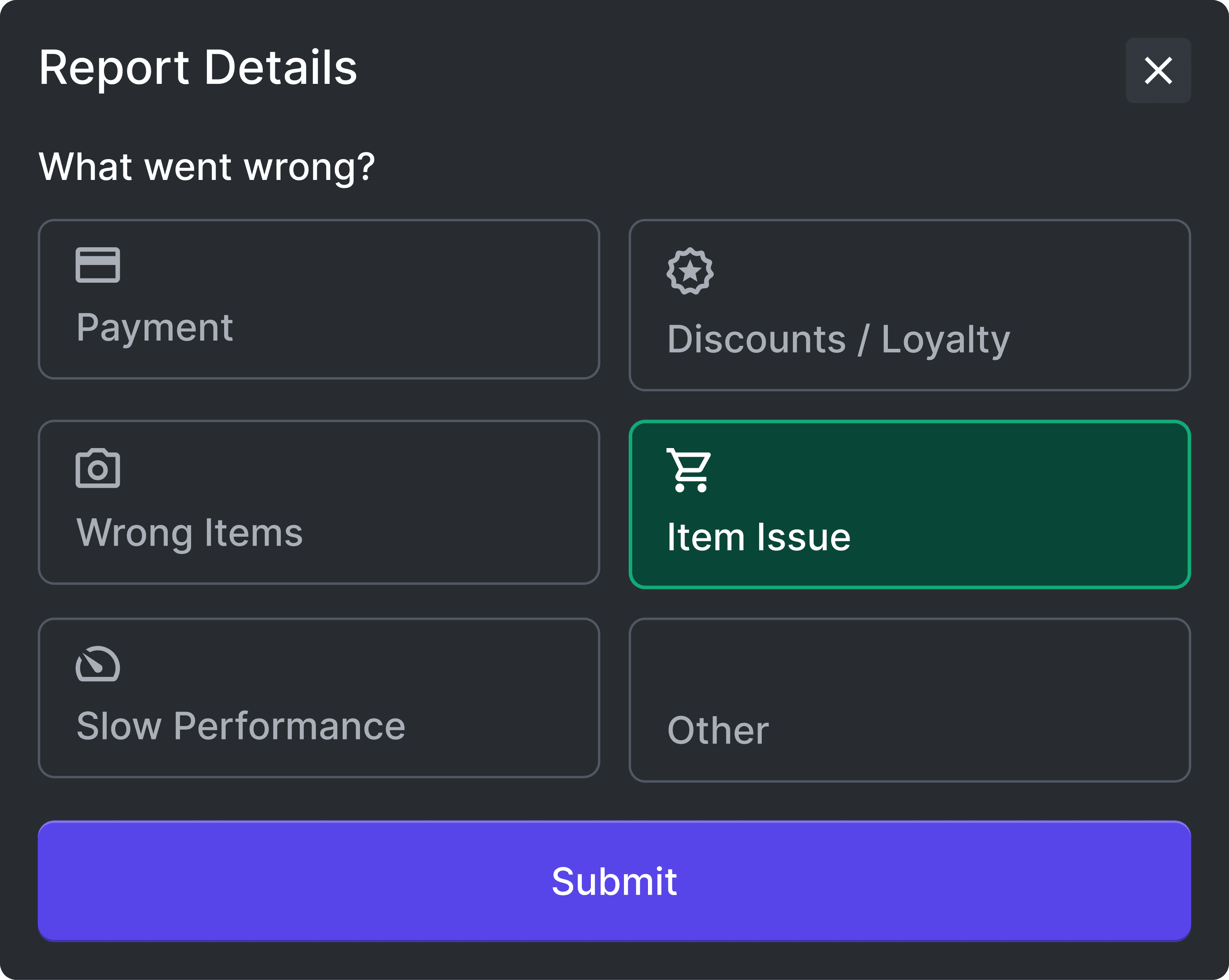1229x980 pixels.
Task: Submit the report with the purple button
Action: [614, 882]
